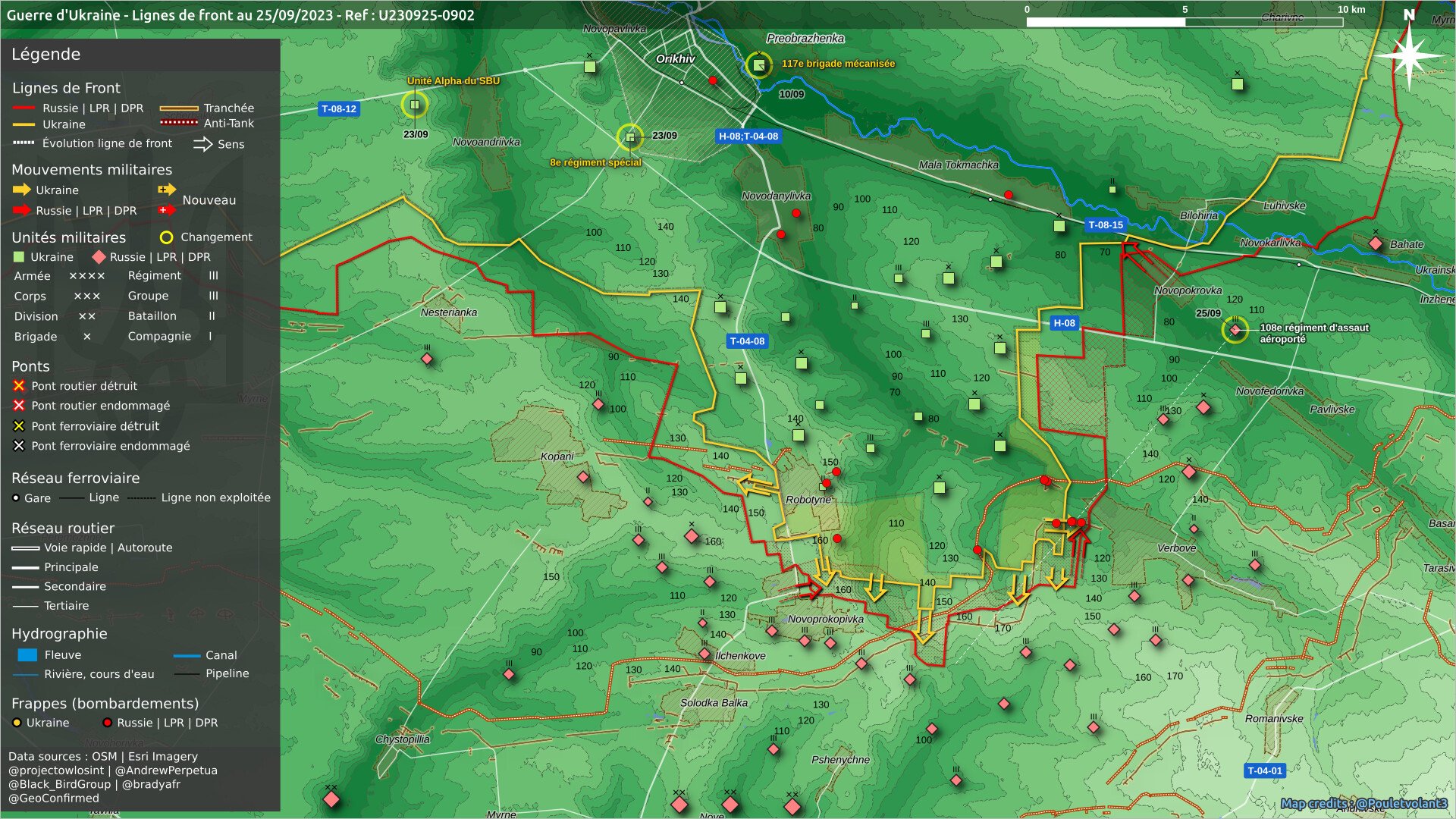1456x819 pixels.
Task: Click the T-08-15 road shield
Action: 1106,225
